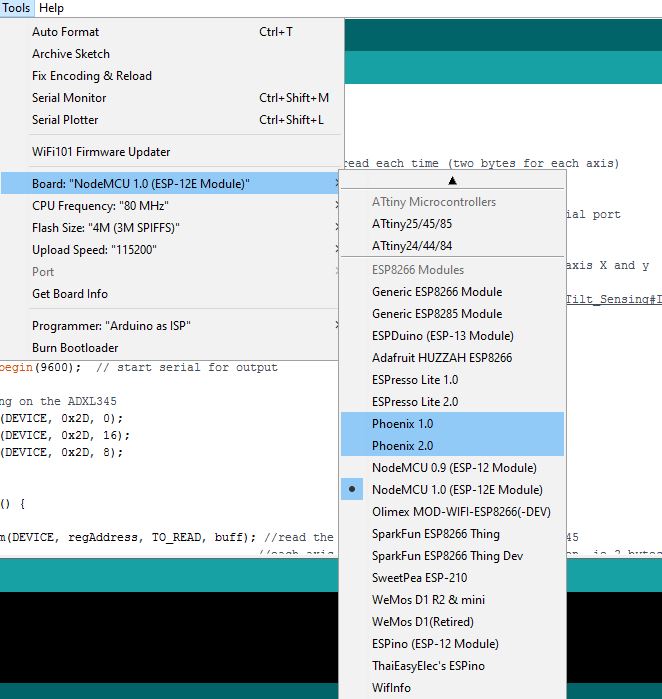Image resolution: width=662 pixels, height=699 pixels.
Task: Click the scroll-up arrow in board list
Action: pos(452,181)
